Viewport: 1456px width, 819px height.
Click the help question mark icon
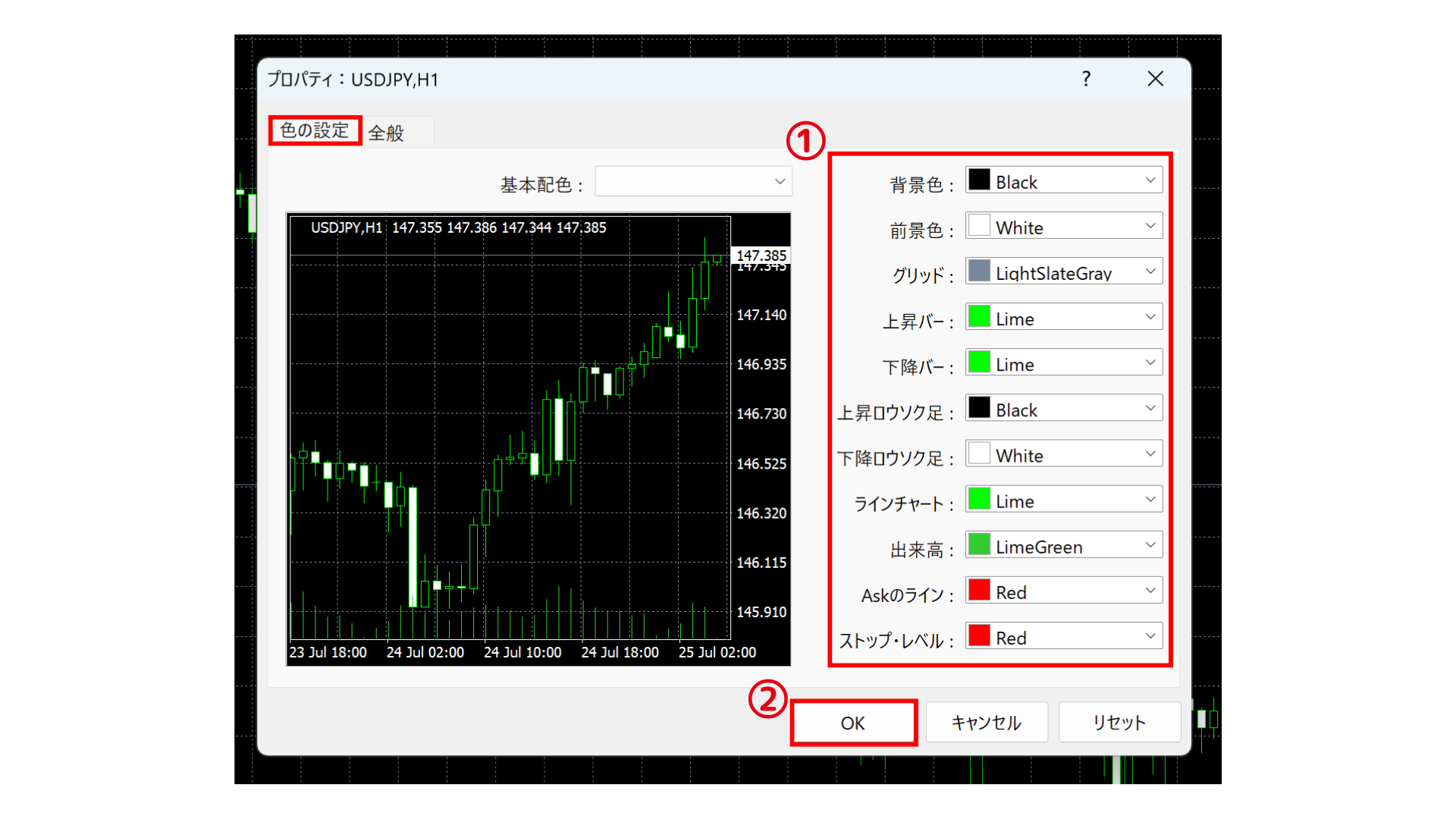coord(1086,79)
